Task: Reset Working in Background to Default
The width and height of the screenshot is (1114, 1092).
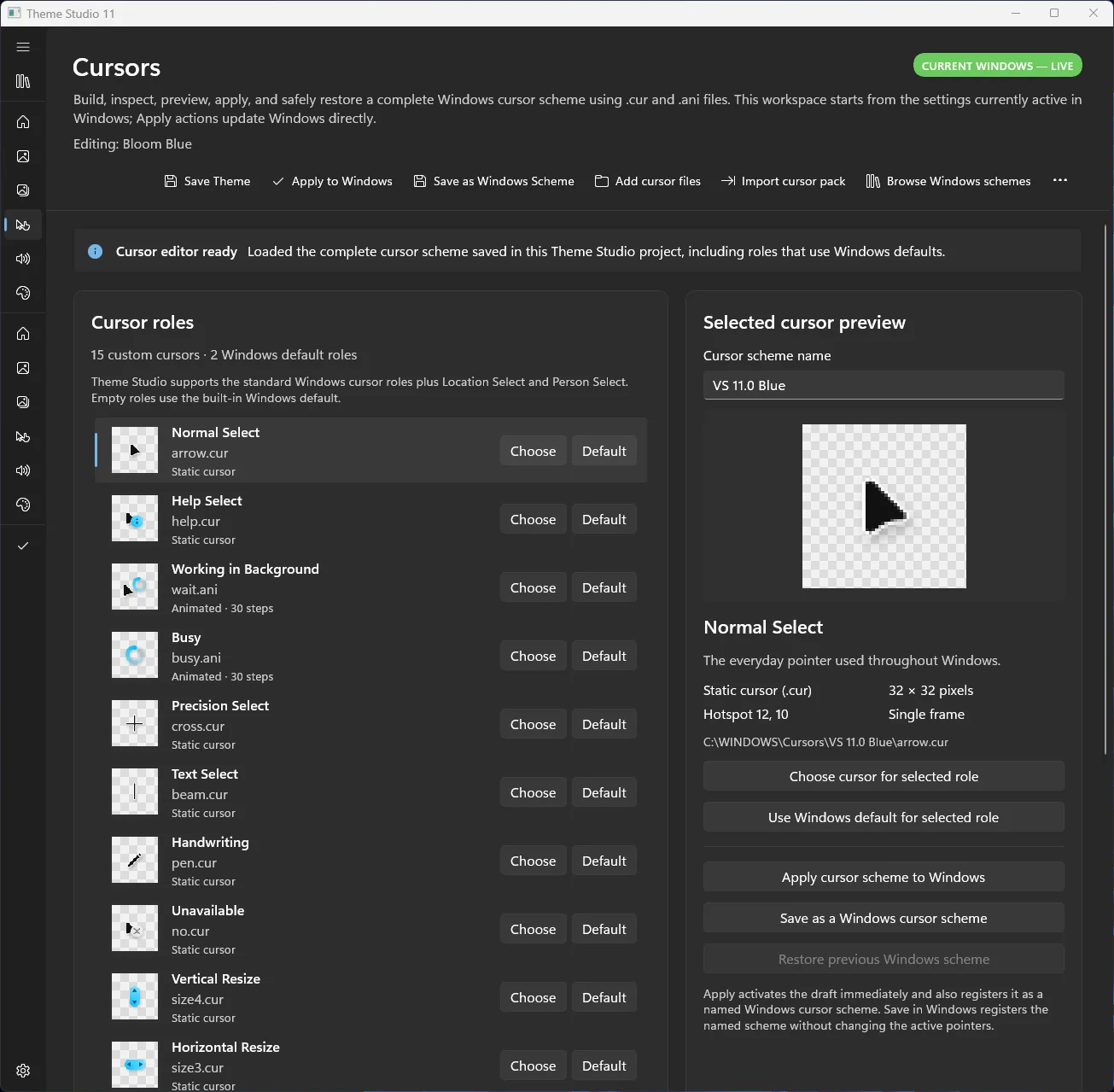Action: click(604, 587)
